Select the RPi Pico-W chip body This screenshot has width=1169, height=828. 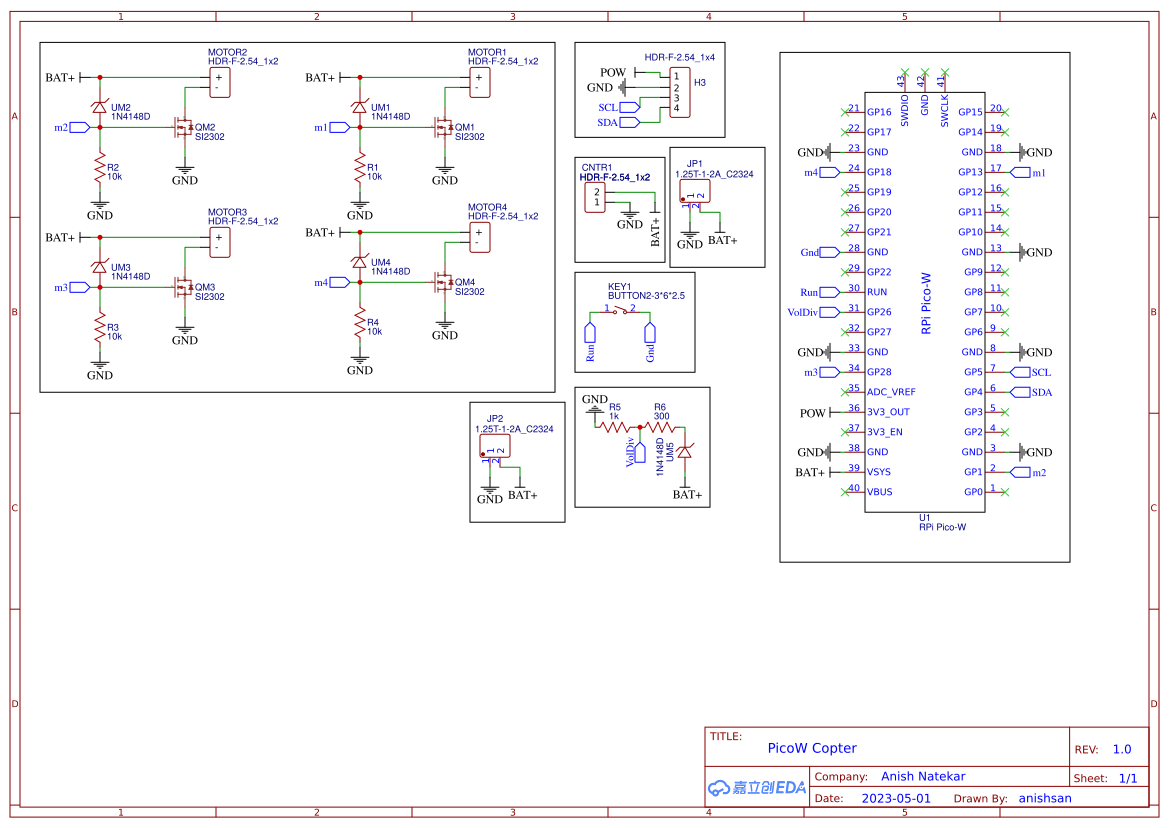coord(924,302)
